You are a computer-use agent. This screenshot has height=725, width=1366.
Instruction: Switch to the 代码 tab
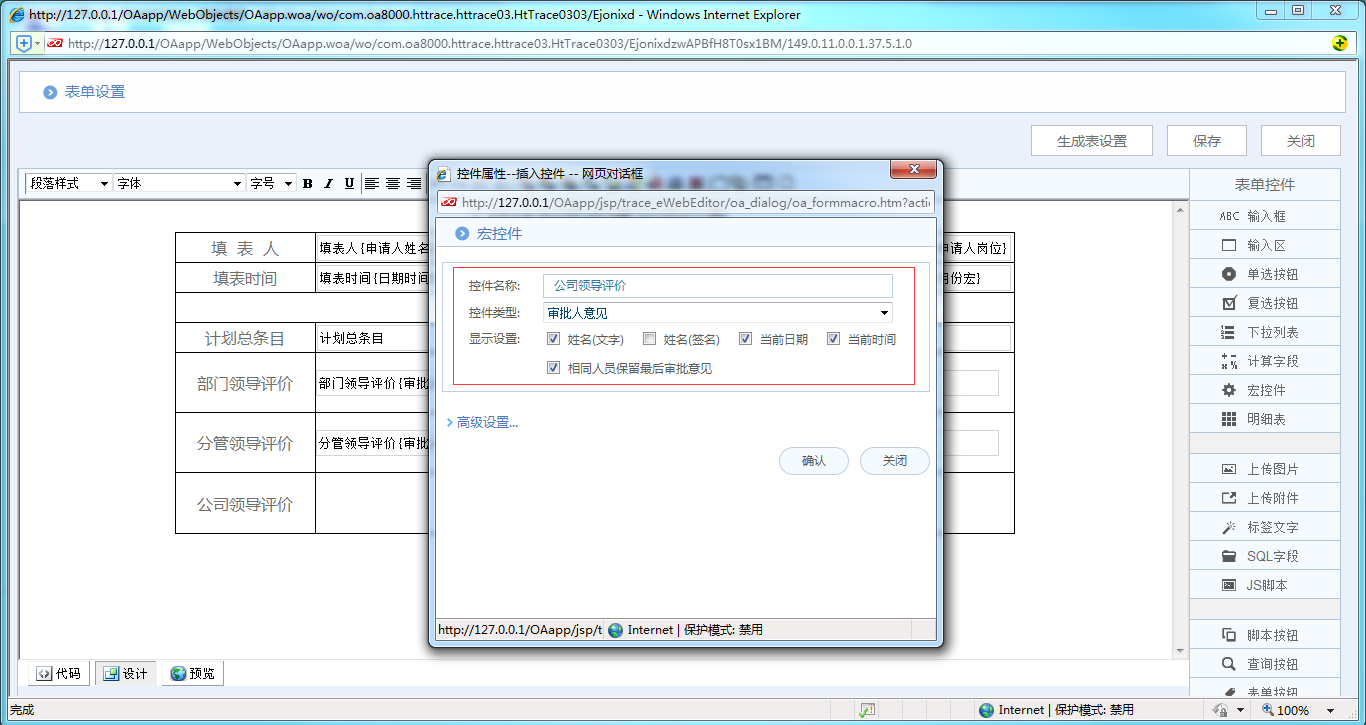(57, 673)
